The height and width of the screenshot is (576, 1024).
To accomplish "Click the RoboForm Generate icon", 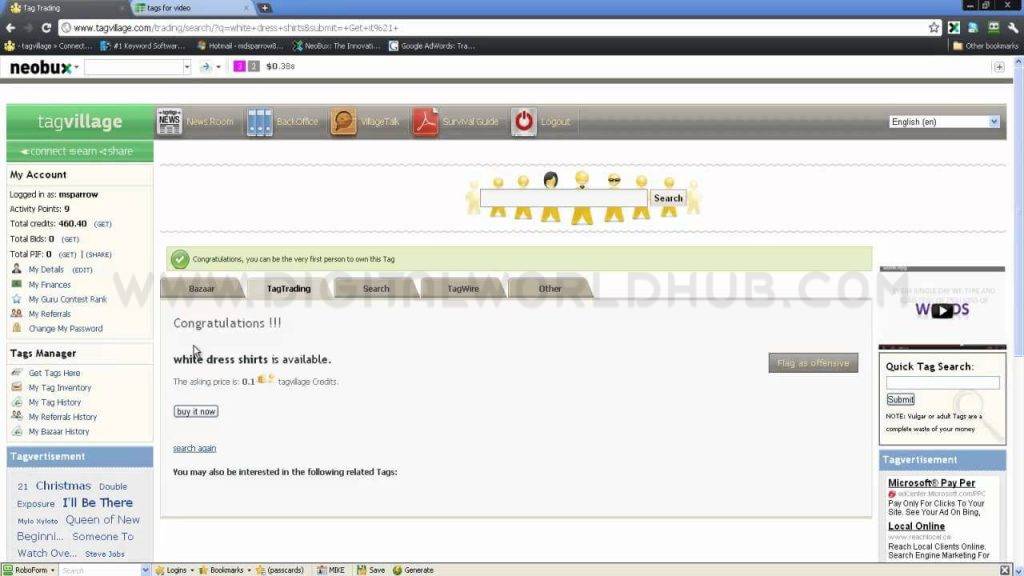I will (x=397, y=570).
